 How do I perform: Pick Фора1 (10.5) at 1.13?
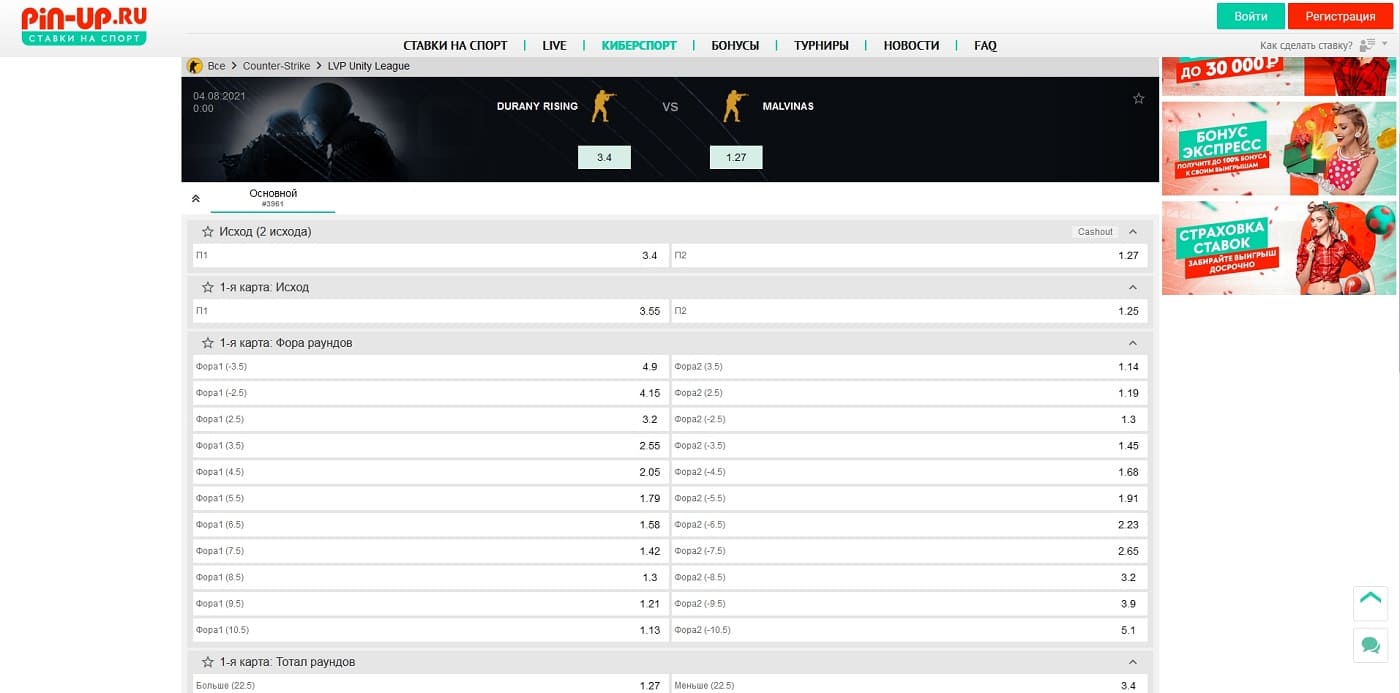coord(429,630)
